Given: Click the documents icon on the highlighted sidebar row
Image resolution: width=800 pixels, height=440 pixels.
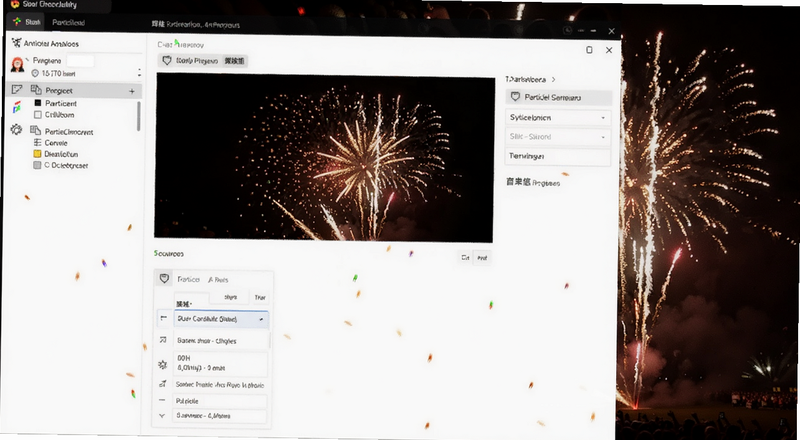Looking at the screenshot, I should 36,90.
